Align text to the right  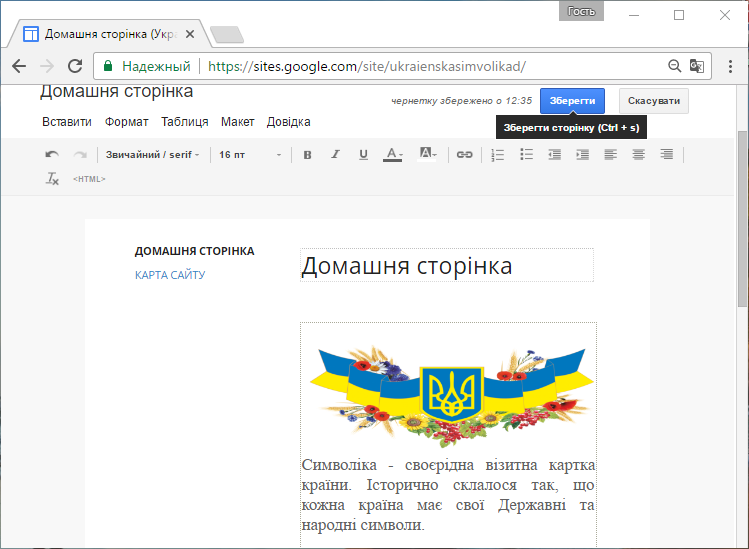tap(667, 154)
